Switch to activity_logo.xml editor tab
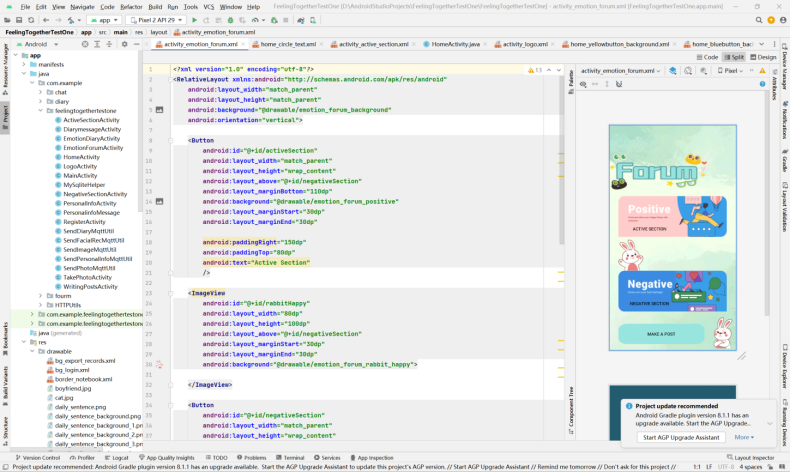The width and height of the screenshot is (791, 473). click(525, 44)
